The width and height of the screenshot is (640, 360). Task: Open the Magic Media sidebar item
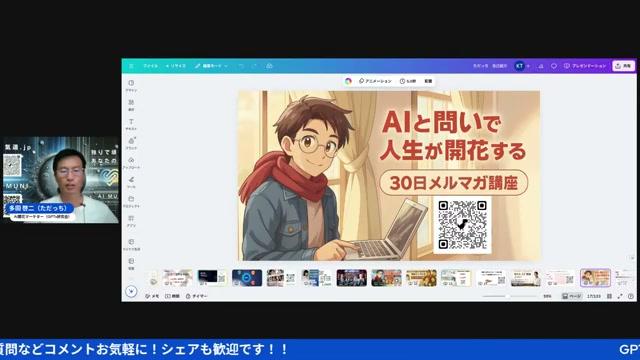click(131, 244)
